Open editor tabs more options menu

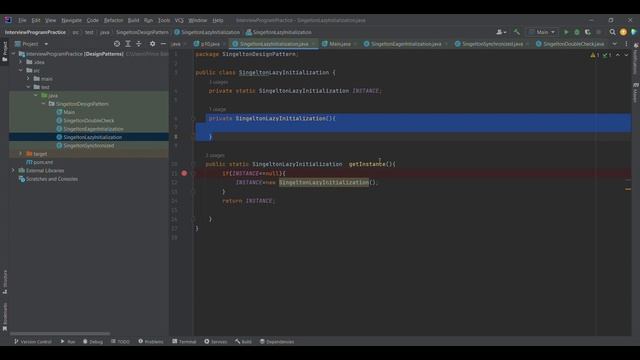[x=627, y=44]
